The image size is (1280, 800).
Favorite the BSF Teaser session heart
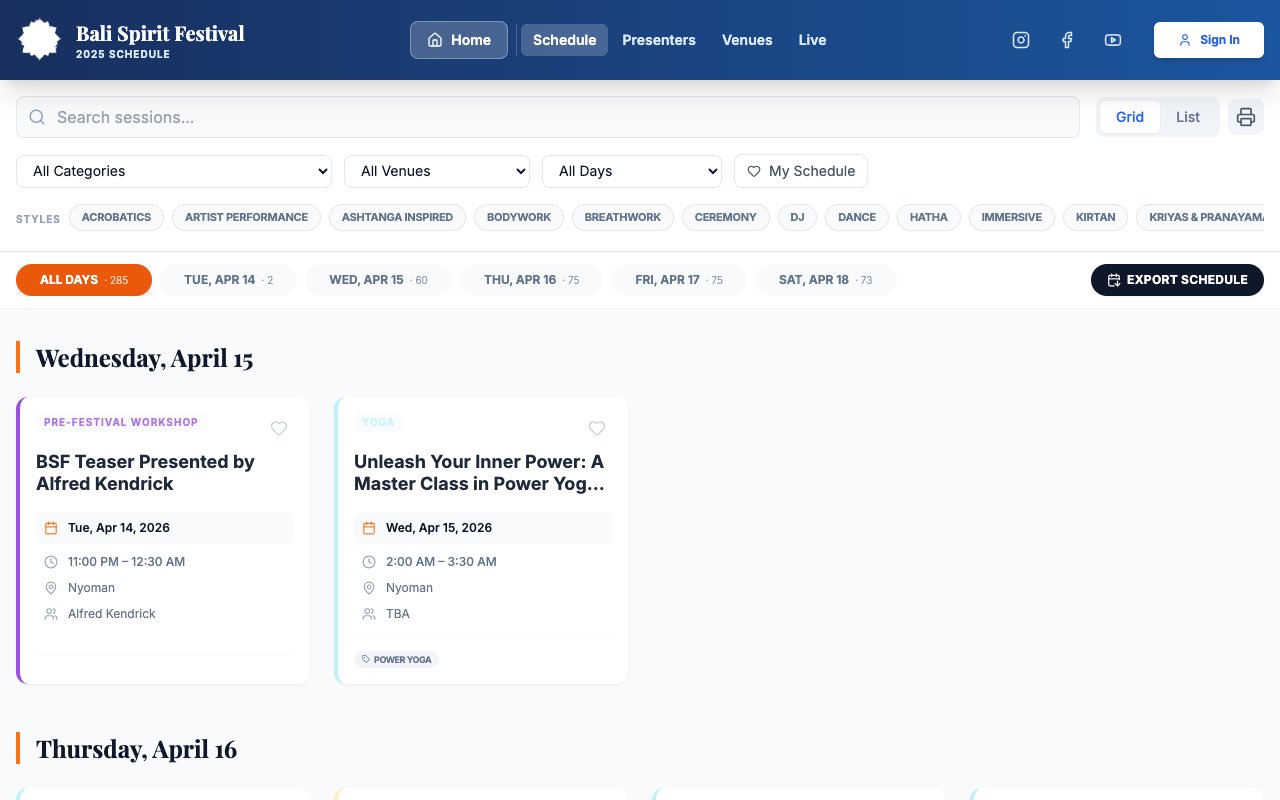(x=279, y=428)
